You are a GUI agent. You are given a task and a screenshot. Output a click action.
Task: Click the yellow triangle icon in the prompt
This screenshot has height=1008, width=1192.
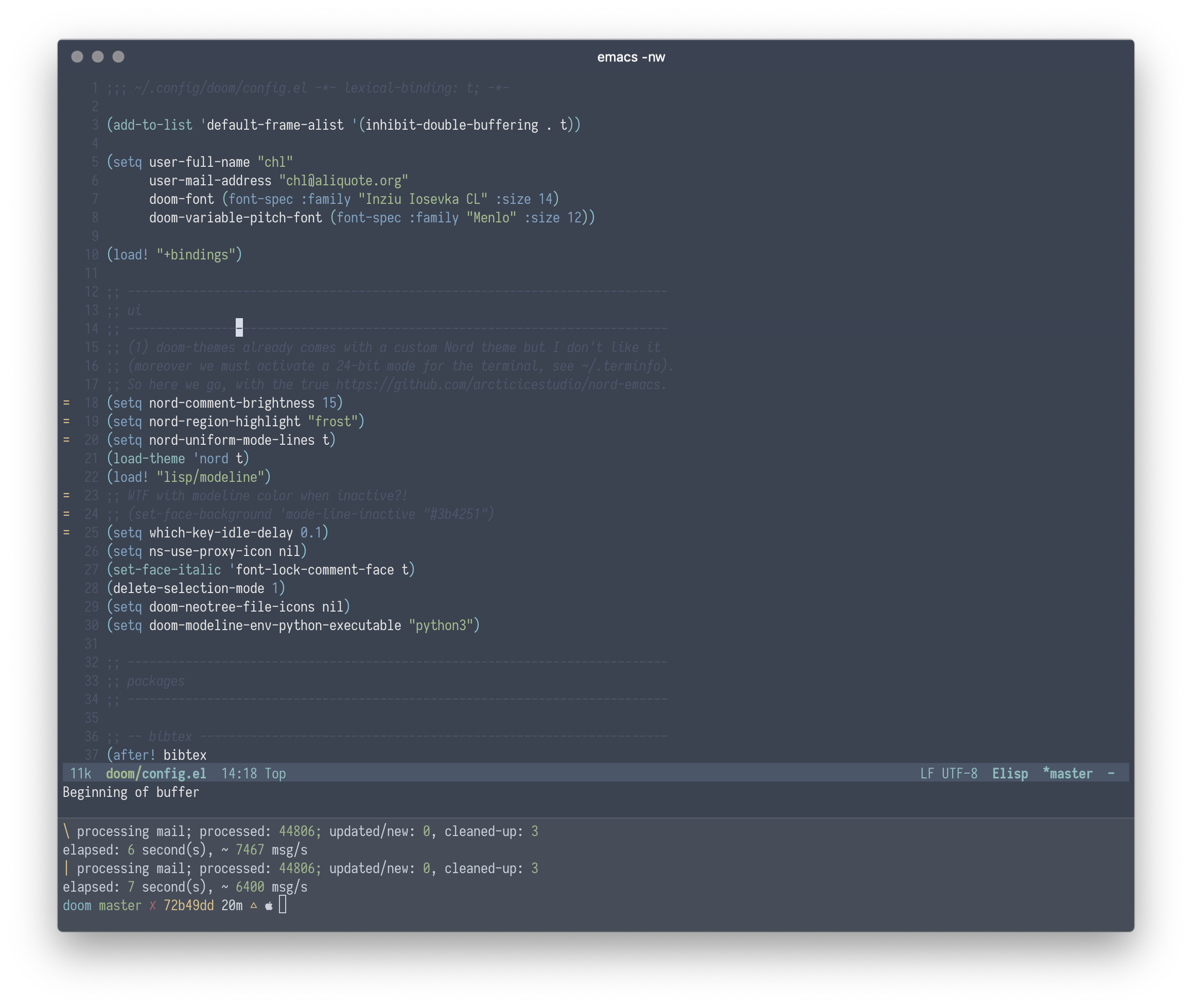[254, 905]
